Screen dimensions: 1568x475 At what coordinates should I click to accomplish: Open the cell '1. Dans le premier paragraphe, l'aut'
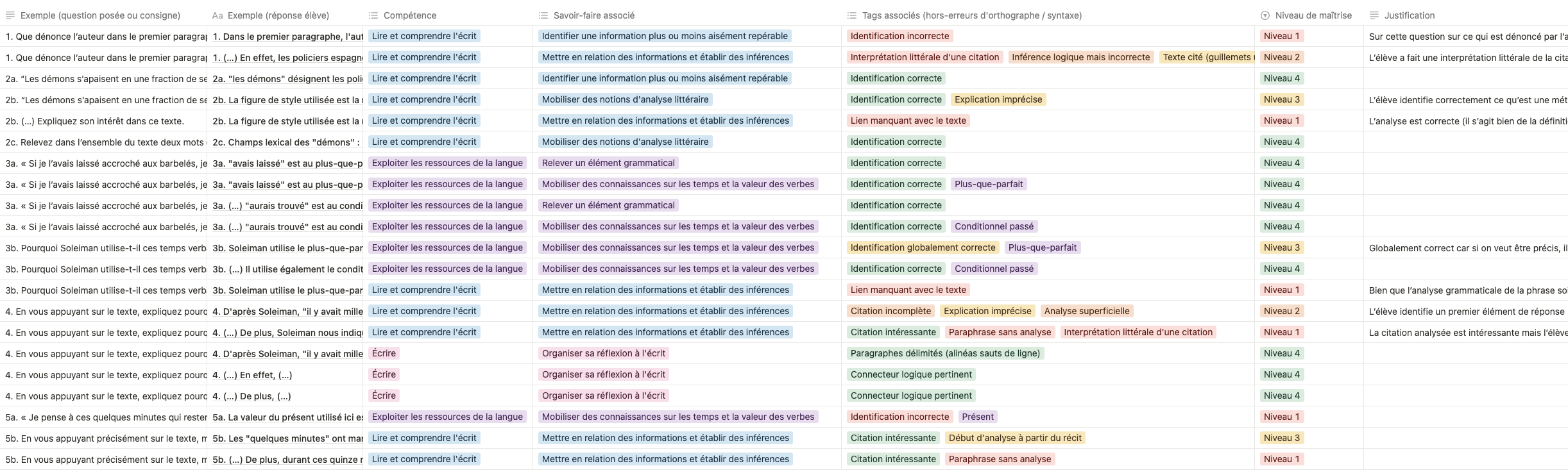coord(285,37)
